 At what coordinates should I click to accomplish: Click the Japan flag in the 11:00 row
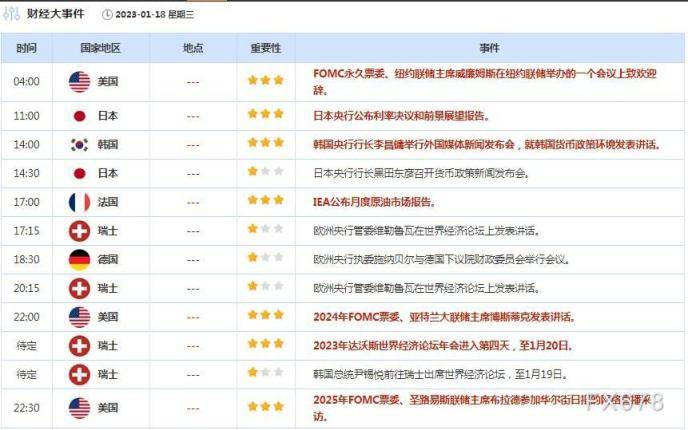point(79,116)
